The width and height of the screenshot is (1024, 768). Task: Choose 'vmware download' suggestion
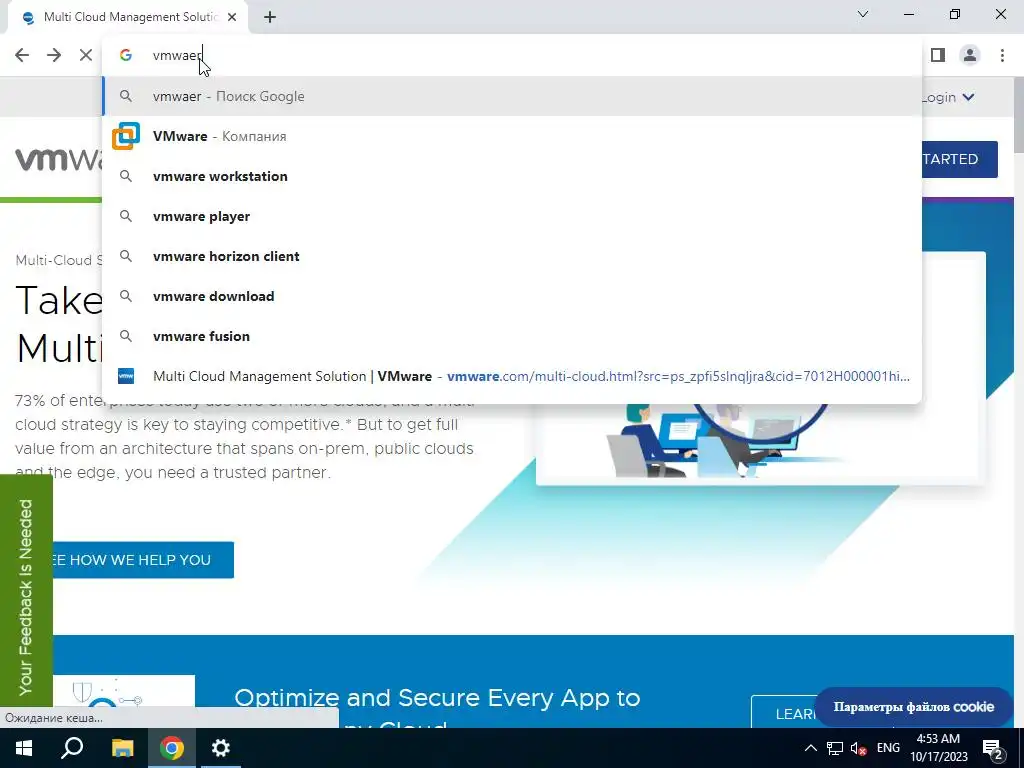coord(512,296)
